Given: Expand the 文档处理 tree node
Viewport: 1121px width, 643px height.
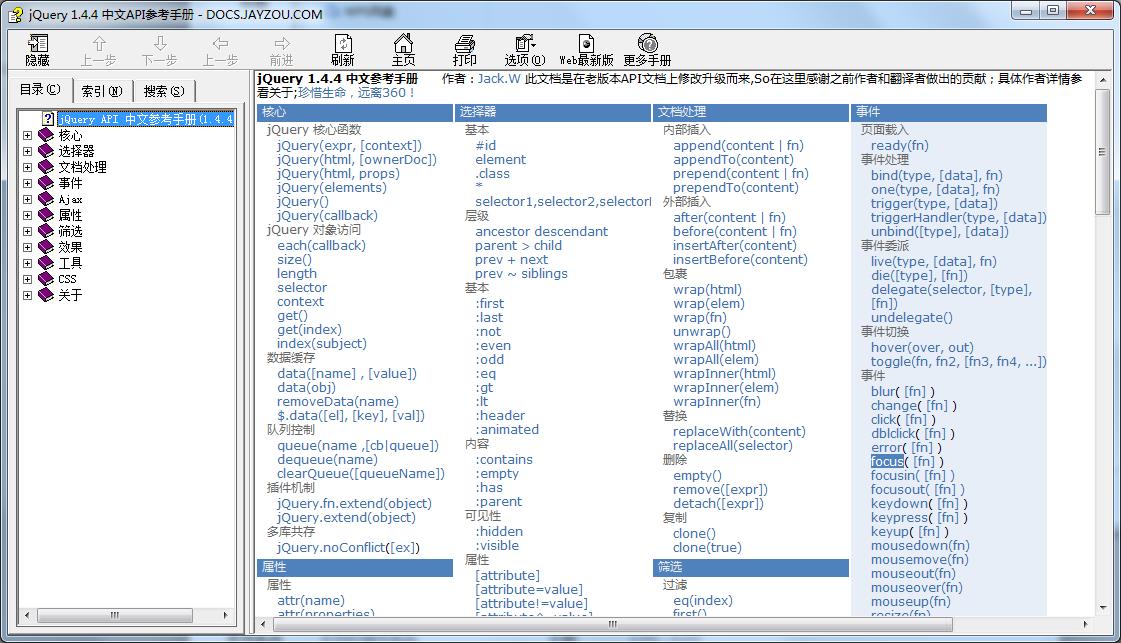Looking at the screenshot, I should tap(27, 167).
